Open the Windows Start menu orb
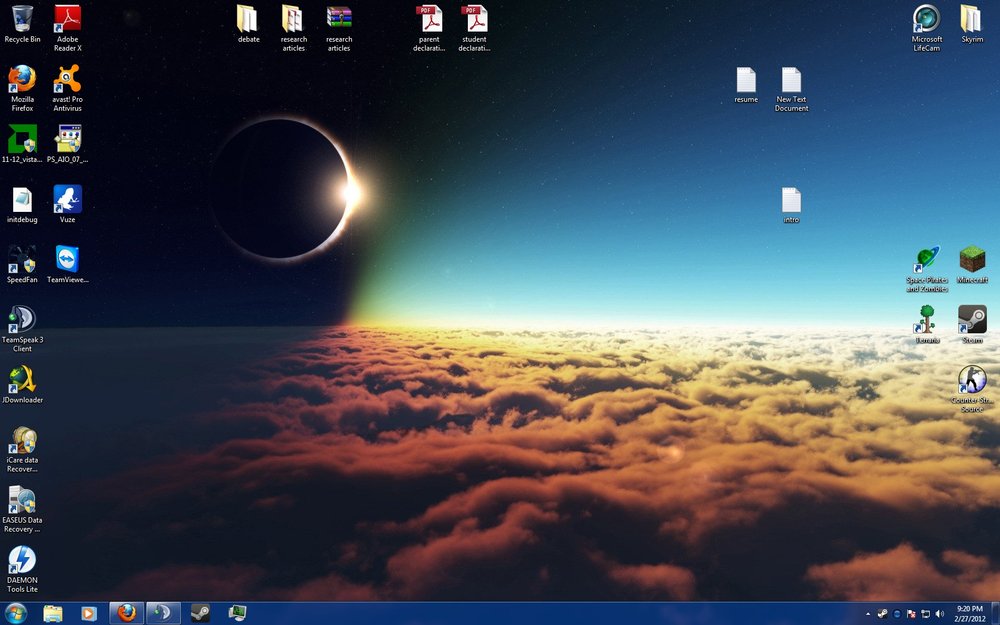The height and width of the screenshot is (625, 1000). [x=16, y=614]
